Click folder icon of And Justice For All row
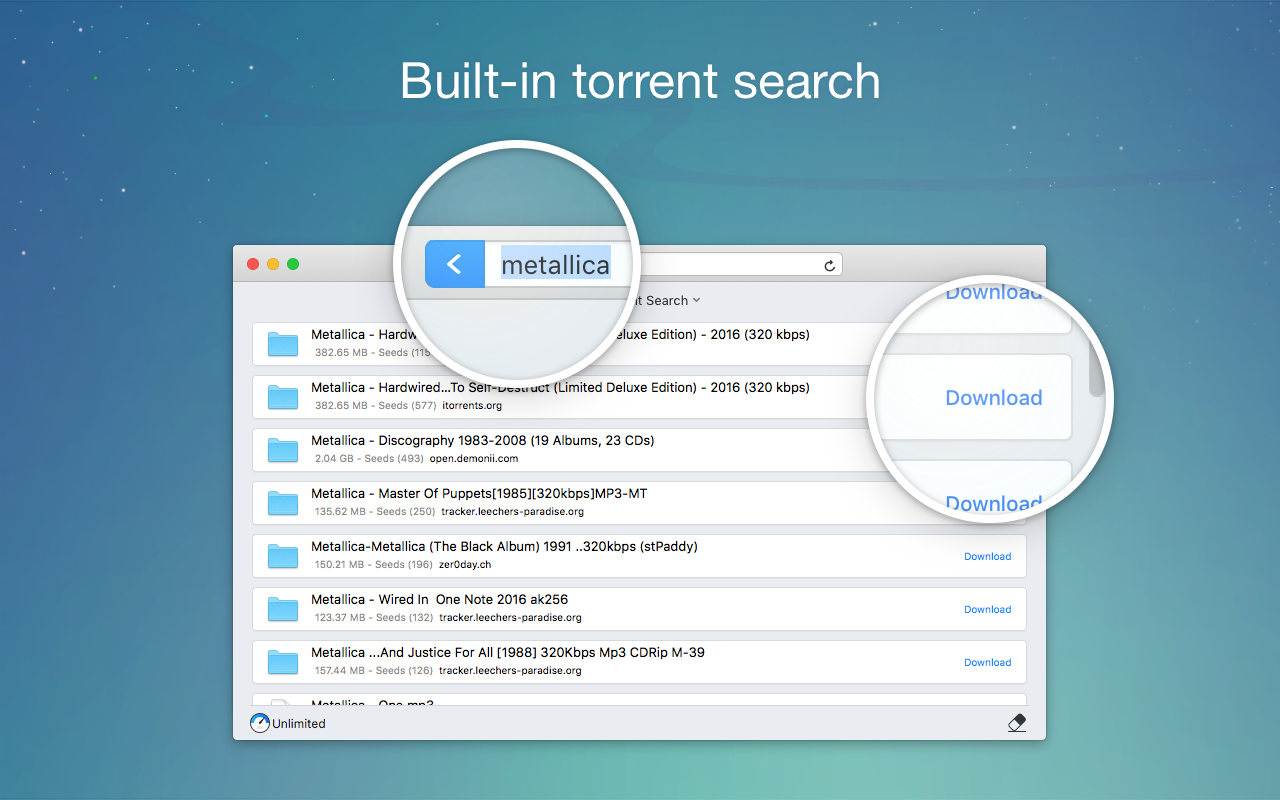Image resolution: width=1280 pixels, height=800 pixels. click(283, 662)
